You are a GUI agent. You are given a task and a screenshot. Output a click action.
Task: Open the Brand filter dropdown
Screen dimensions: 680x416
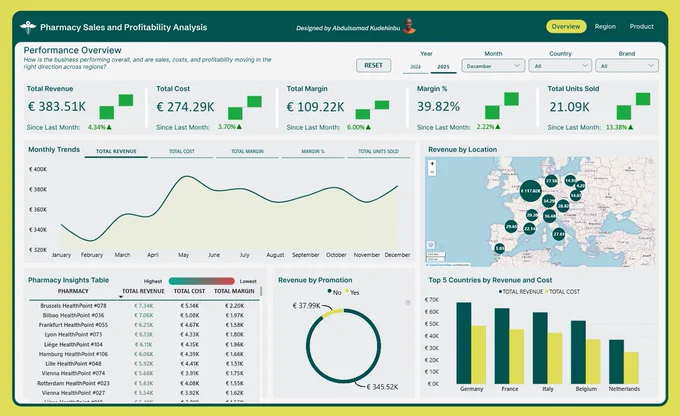coord(627,66)
